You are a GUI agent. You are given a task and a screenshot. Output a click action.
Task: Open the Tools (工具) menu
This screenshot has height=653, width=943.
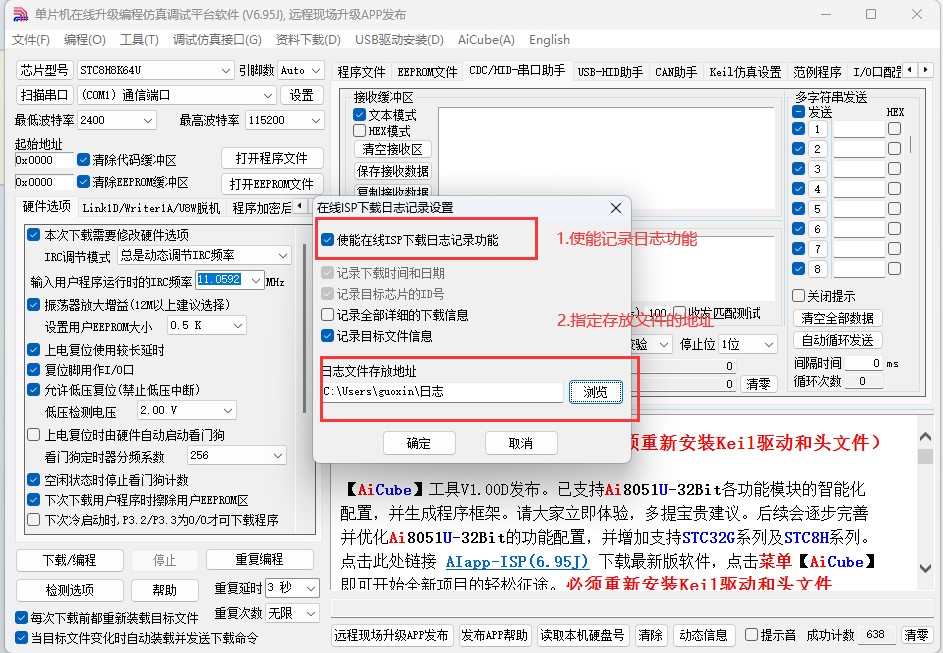(x=139, y=40)
